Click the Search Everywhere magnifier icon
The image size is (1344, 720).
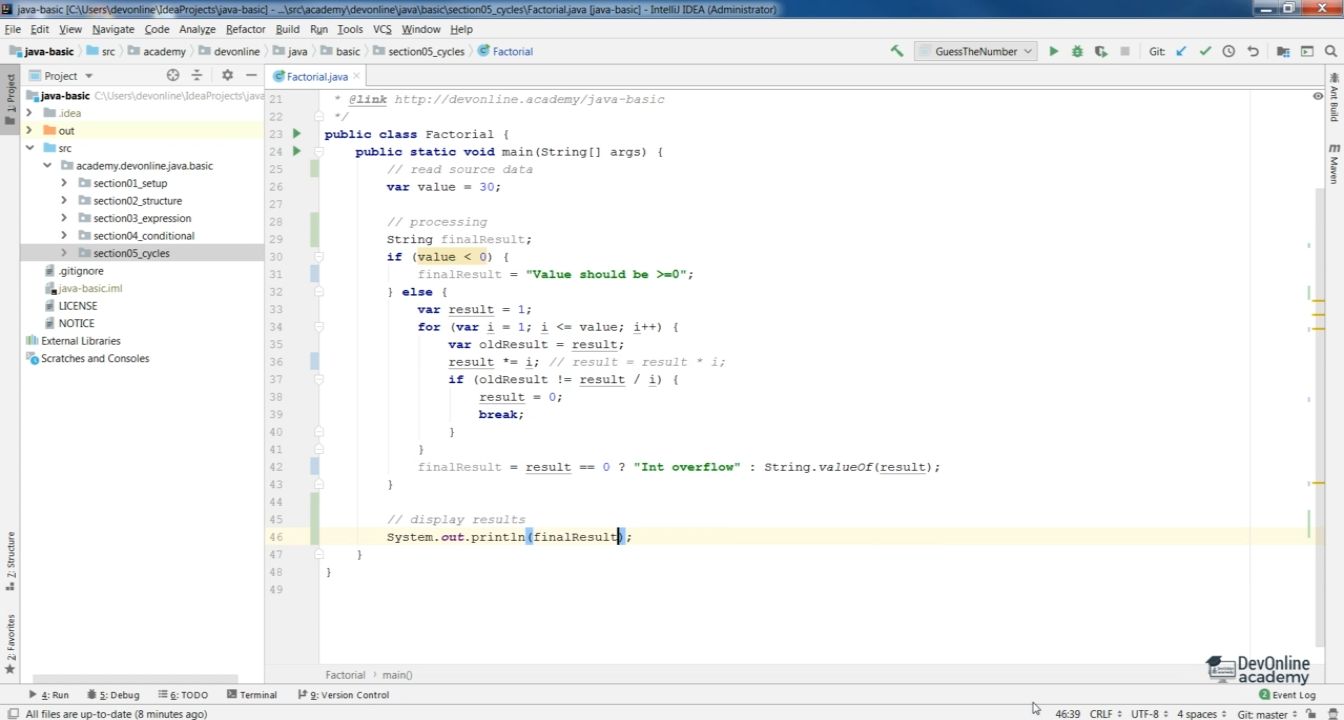(x=1331, y=51)
